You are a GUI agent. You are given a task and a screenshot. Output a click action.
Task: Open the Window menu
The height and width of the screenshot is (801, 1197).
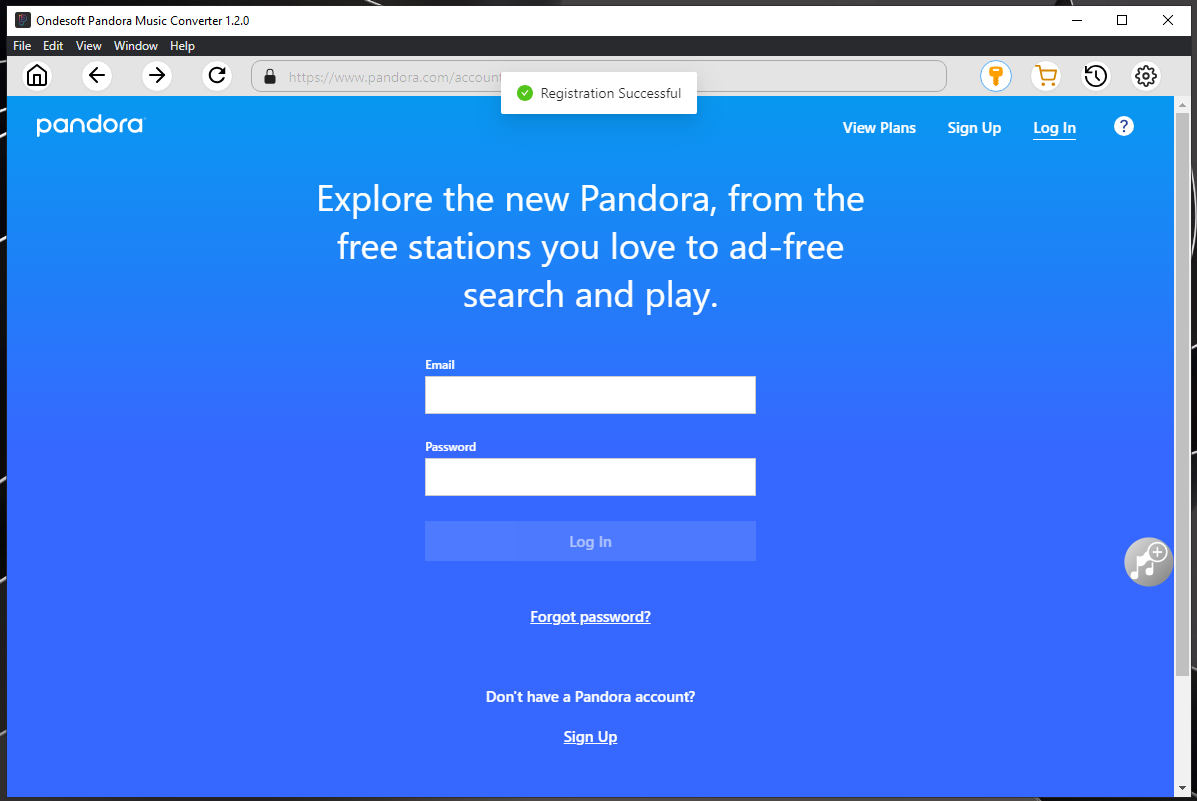[x=136, y=46]
